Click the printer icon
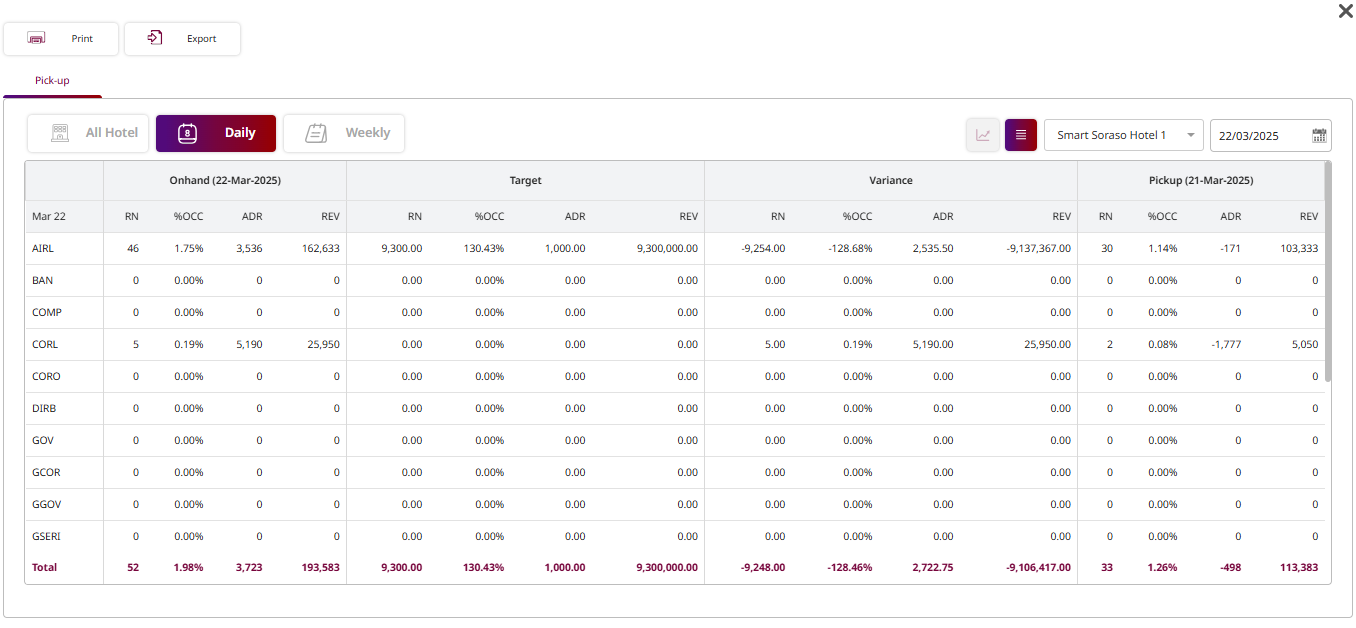Viewport: 1356px width, 628px height. (x=37, y=39)
